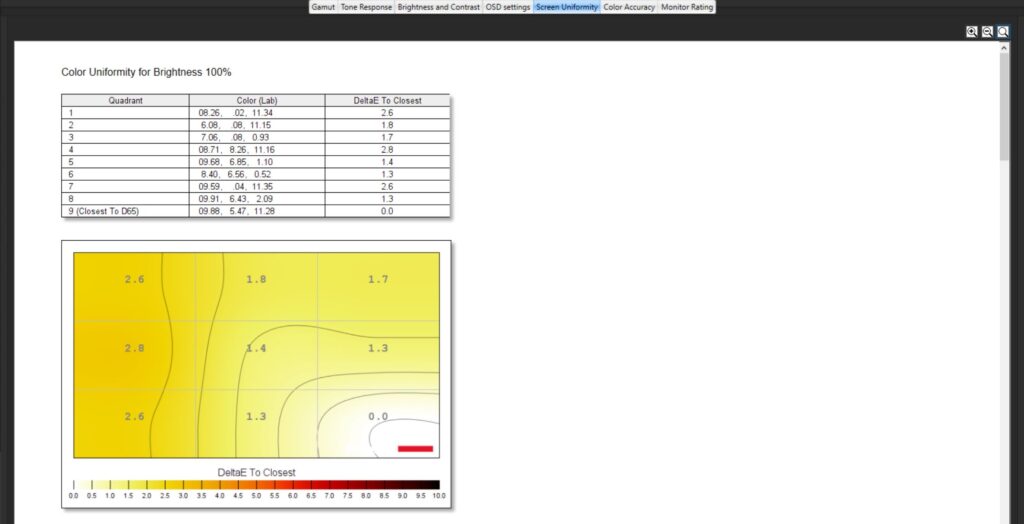Viewport: 1024px width, 524px height.
Task: Go to the OSD settings tab
Action: pyautogui.click(x=508, y=7)
